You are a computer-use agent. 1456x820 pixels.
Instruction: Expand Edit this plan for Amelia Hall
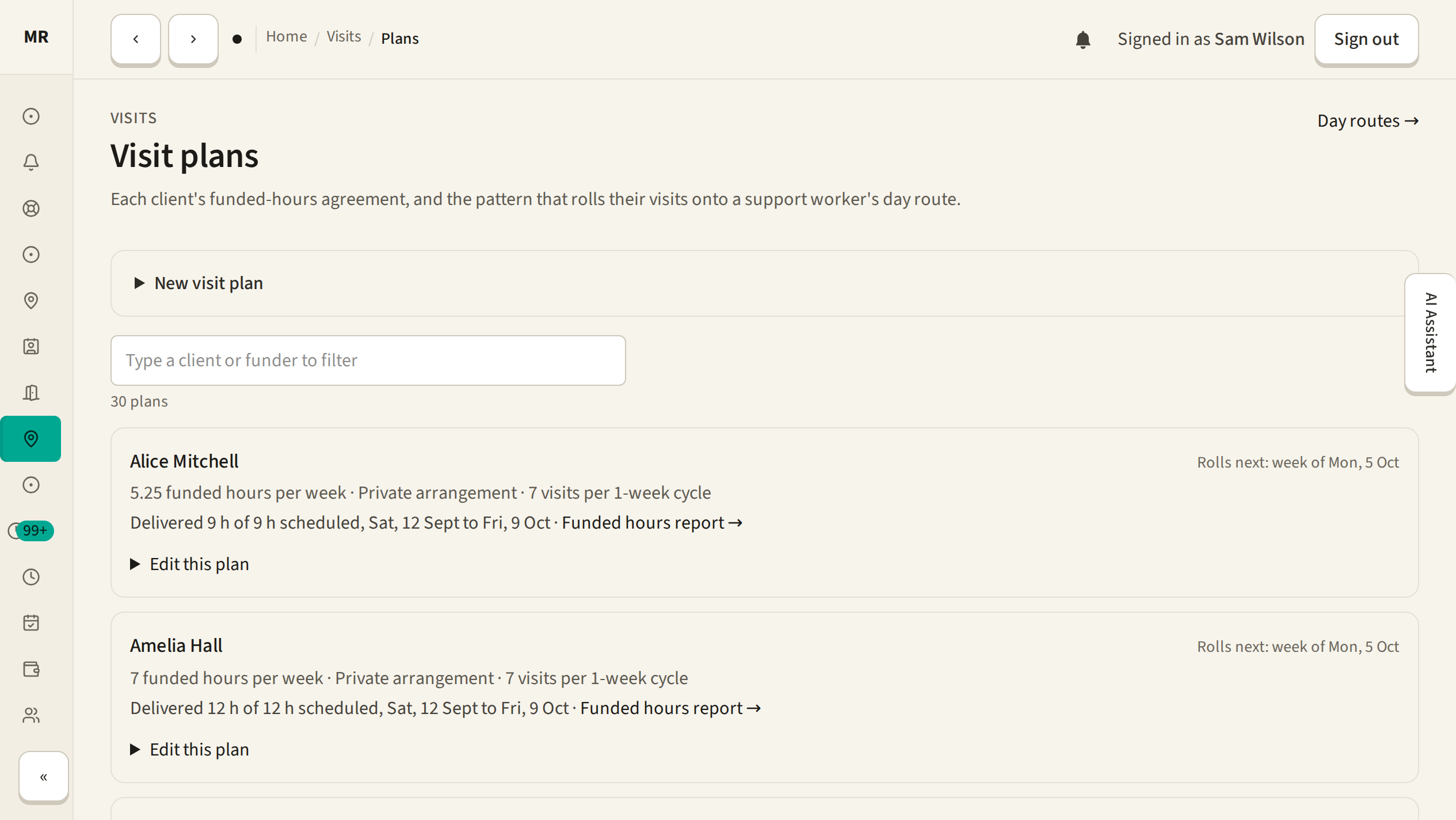click(x=190, y=750)
